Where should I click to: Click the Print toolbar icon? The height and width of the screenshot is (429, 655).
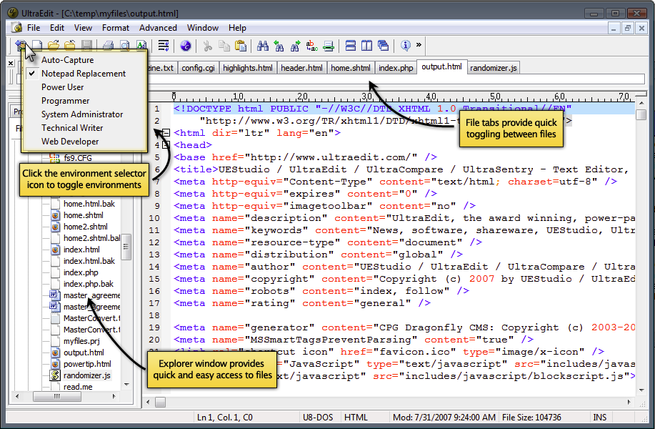pyautogui.click(x=109, y=46)
